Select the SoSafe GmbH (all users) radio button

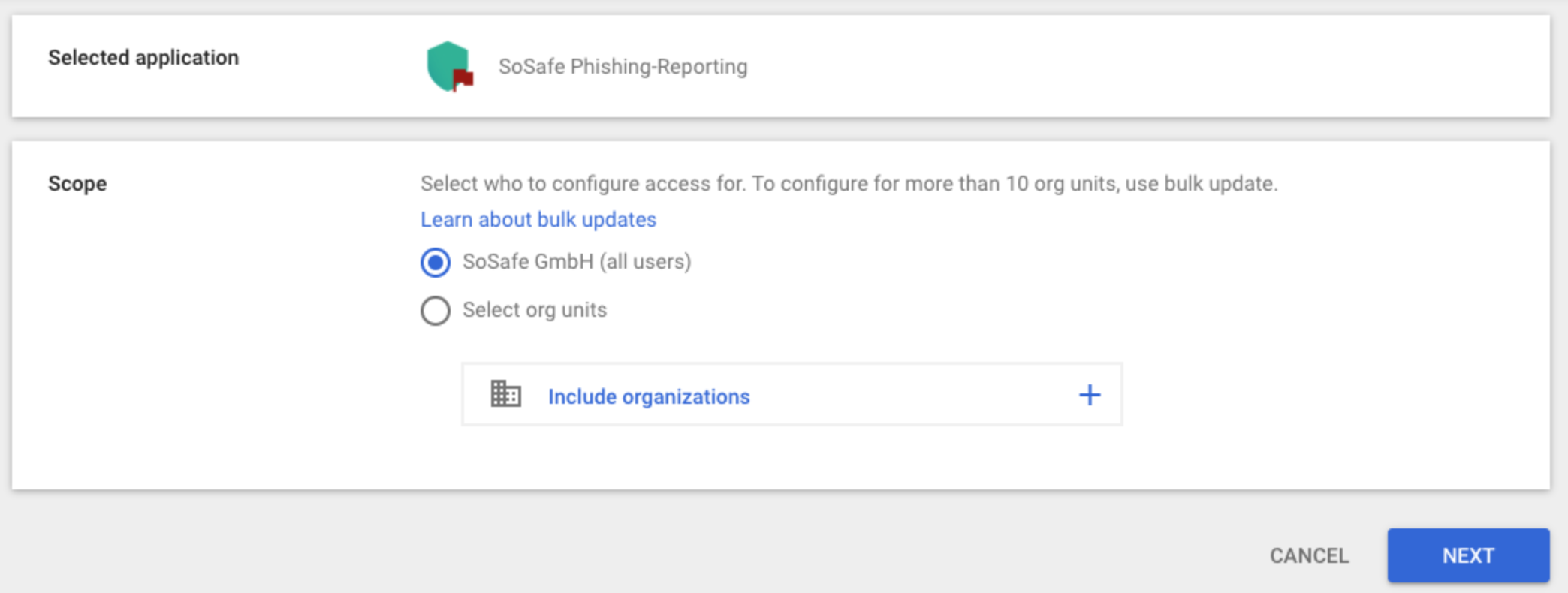pyautogui.click(x=434, y=263)
